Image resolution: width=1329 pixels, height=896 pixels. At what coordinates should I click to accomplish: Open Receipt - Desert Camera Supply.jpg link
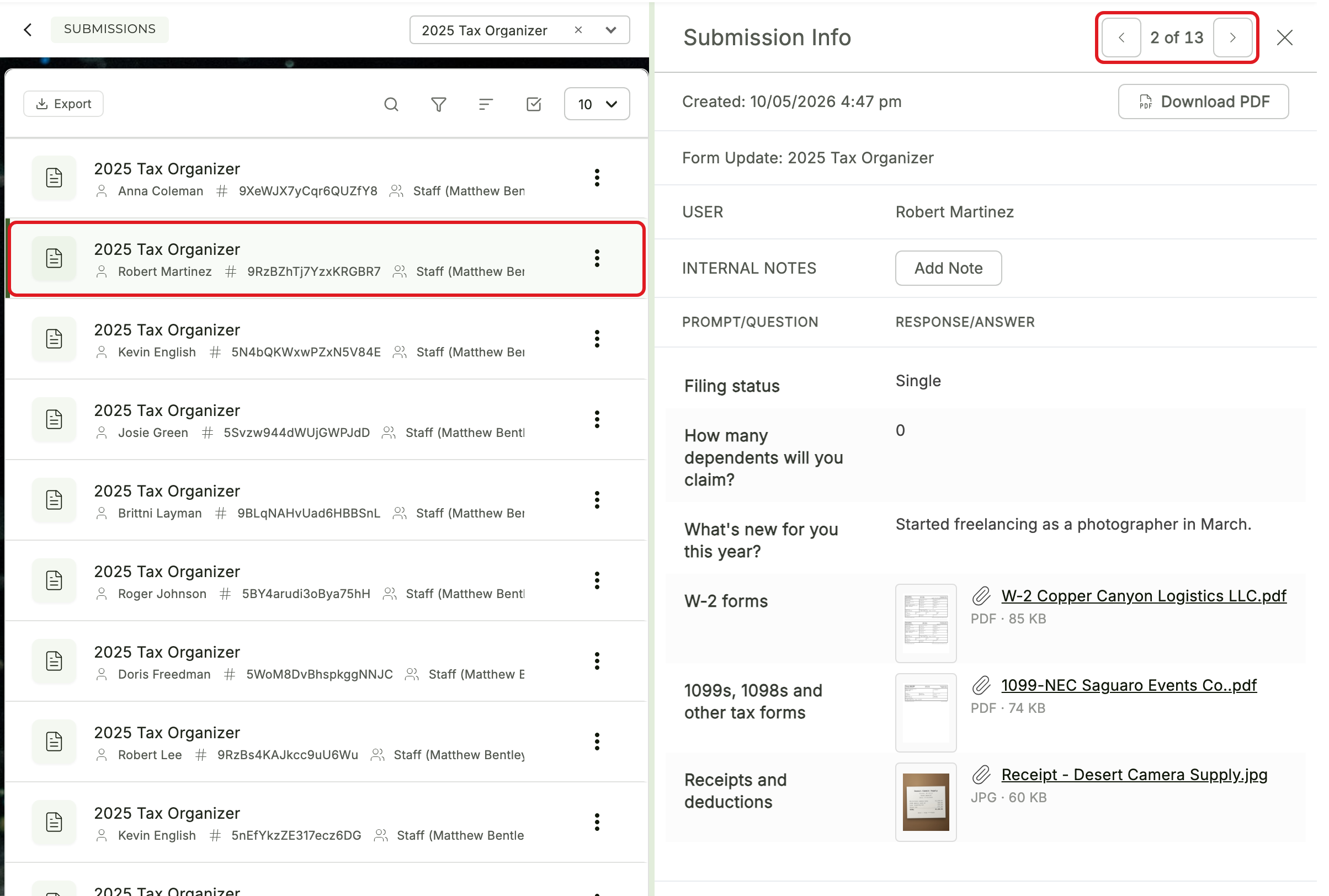coord(1134,774)
